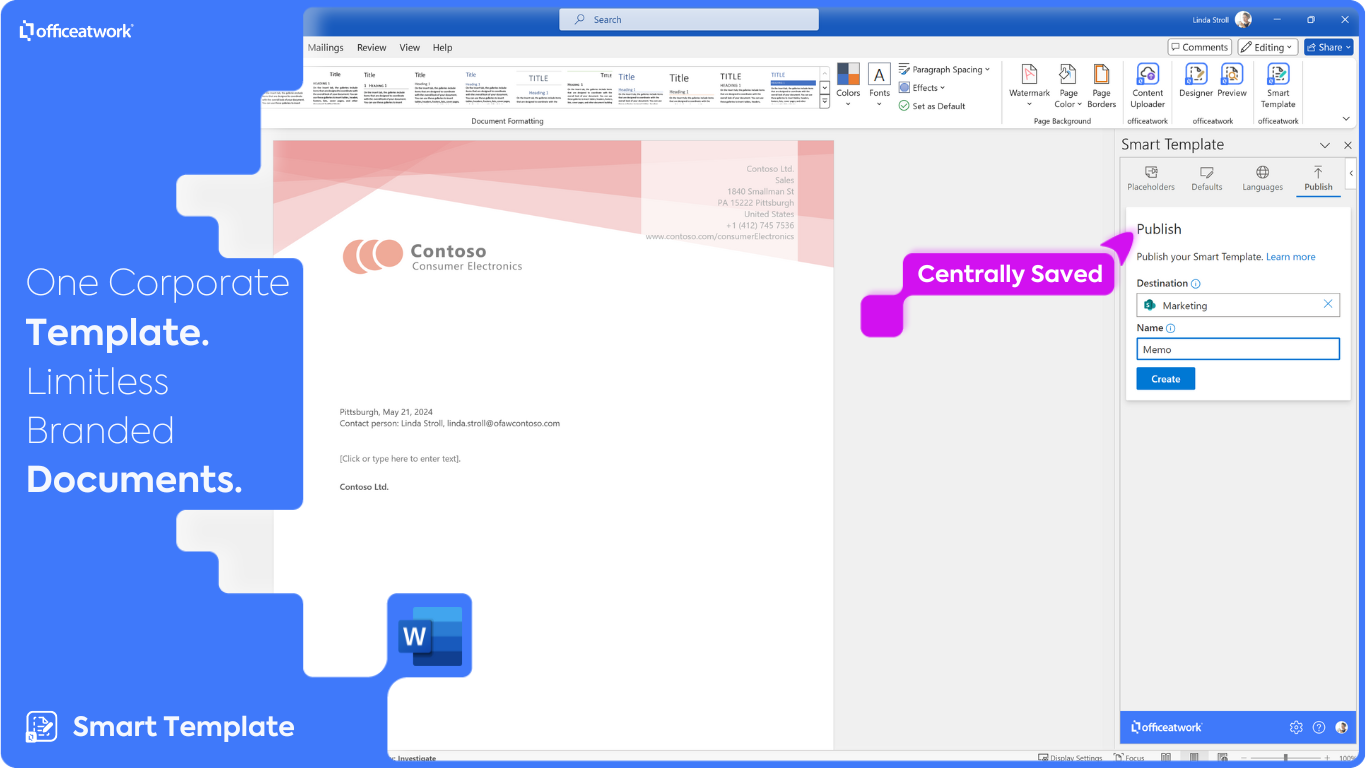Expand the Effects dropdown
The width and height of the screenshot is (1366, 768).
click(x=921, y=88)
